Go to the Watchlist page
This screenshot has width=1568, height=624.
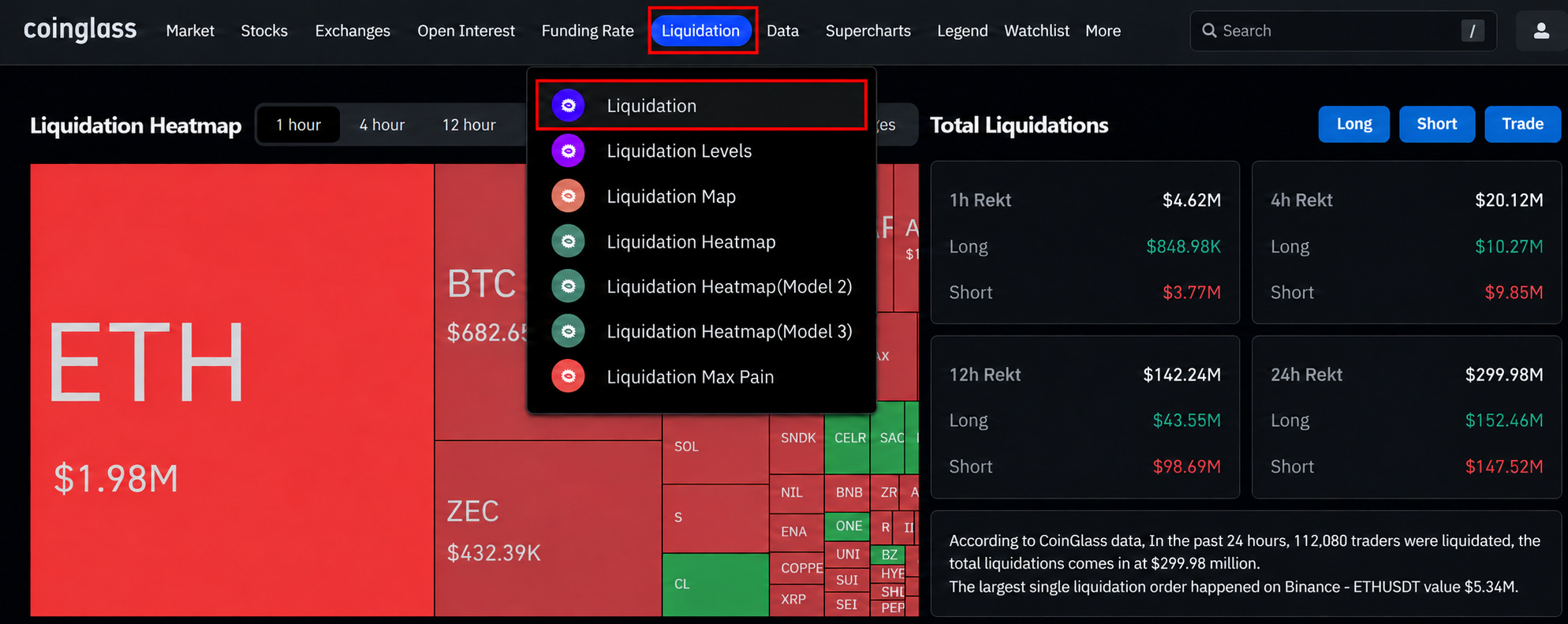coord(1036,31)
